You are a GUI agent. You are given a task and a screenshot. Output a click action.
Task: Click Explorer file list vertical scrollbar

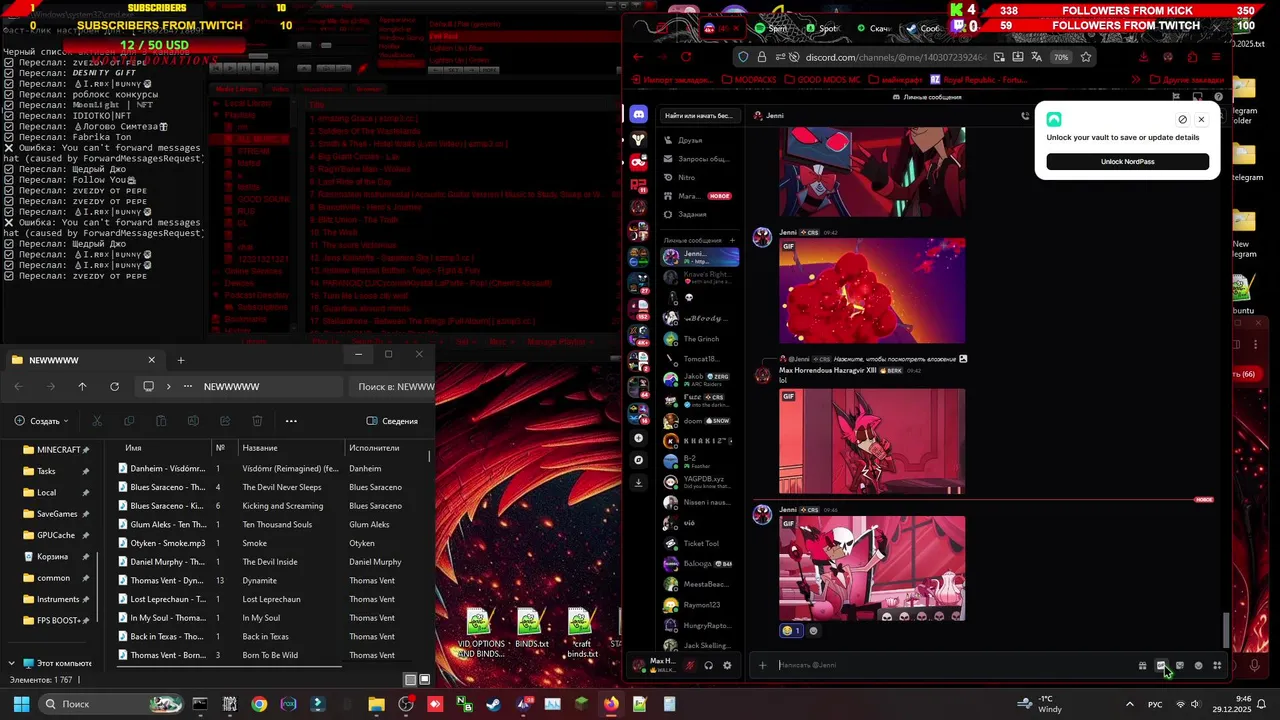click(430, 456)
